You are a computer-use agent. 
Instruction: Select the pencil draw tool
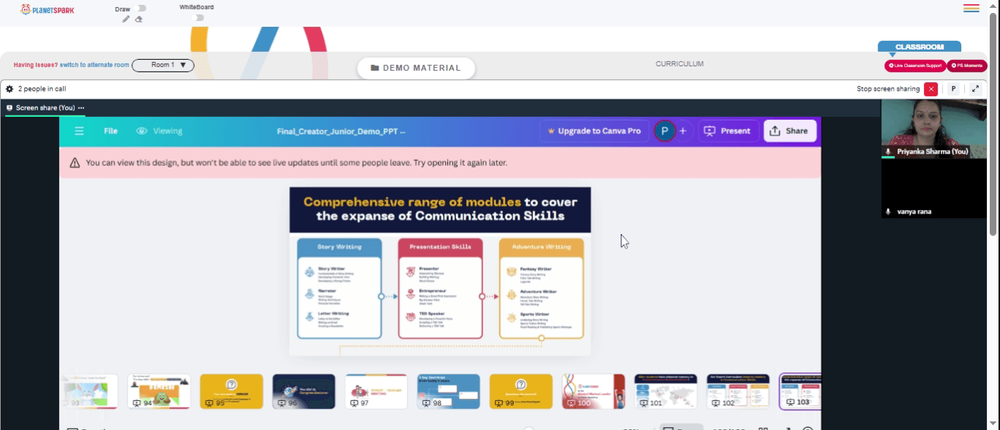pos(126,19)
